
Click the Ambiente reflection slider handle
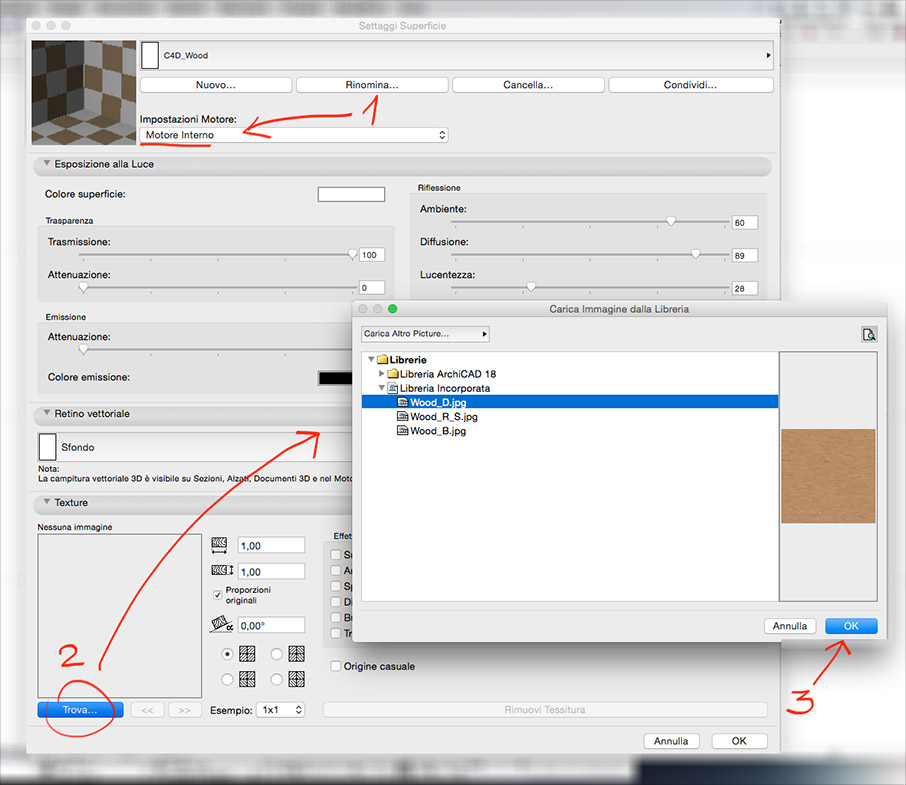tap(671, 222)
